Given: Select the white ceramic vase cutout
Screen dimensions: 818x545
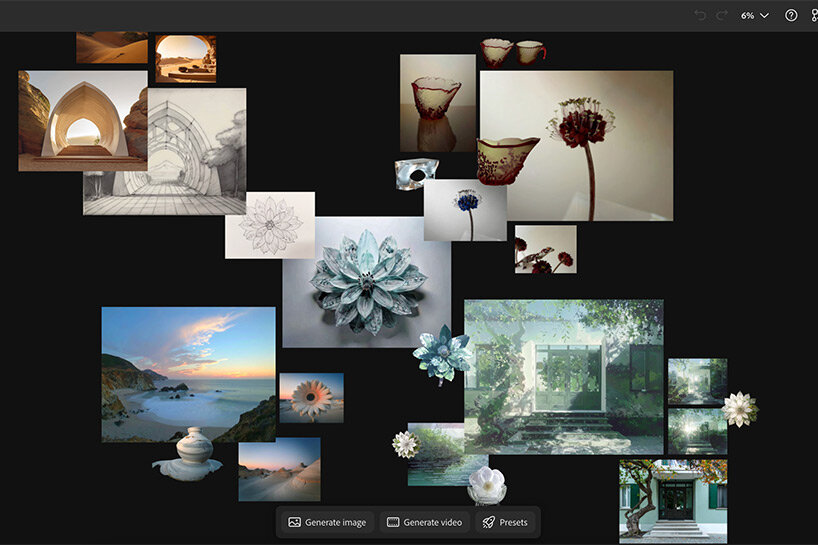Looking at the screenshot, I should tap(187, 454).
